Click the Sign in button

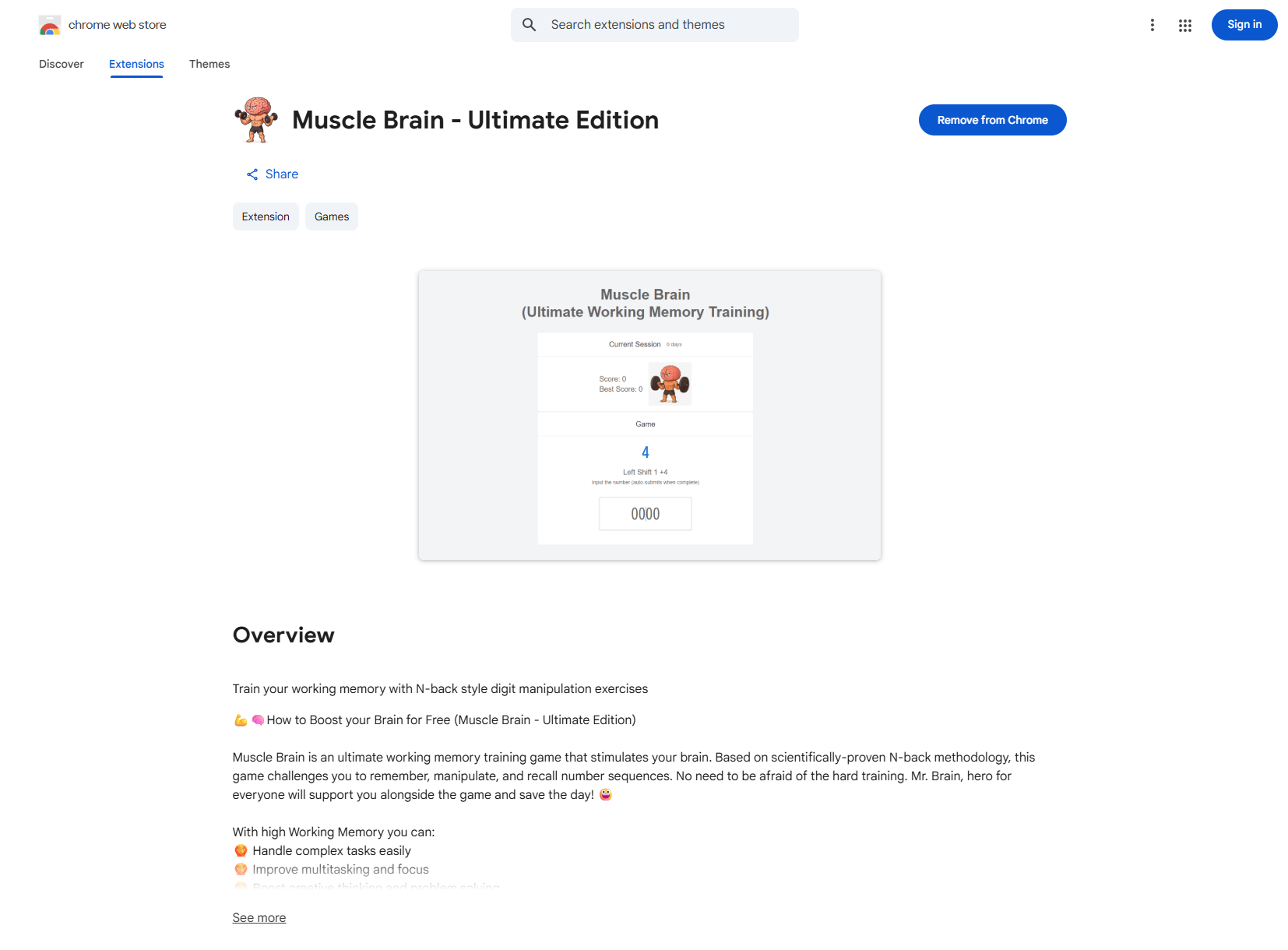click(1244, 25)
